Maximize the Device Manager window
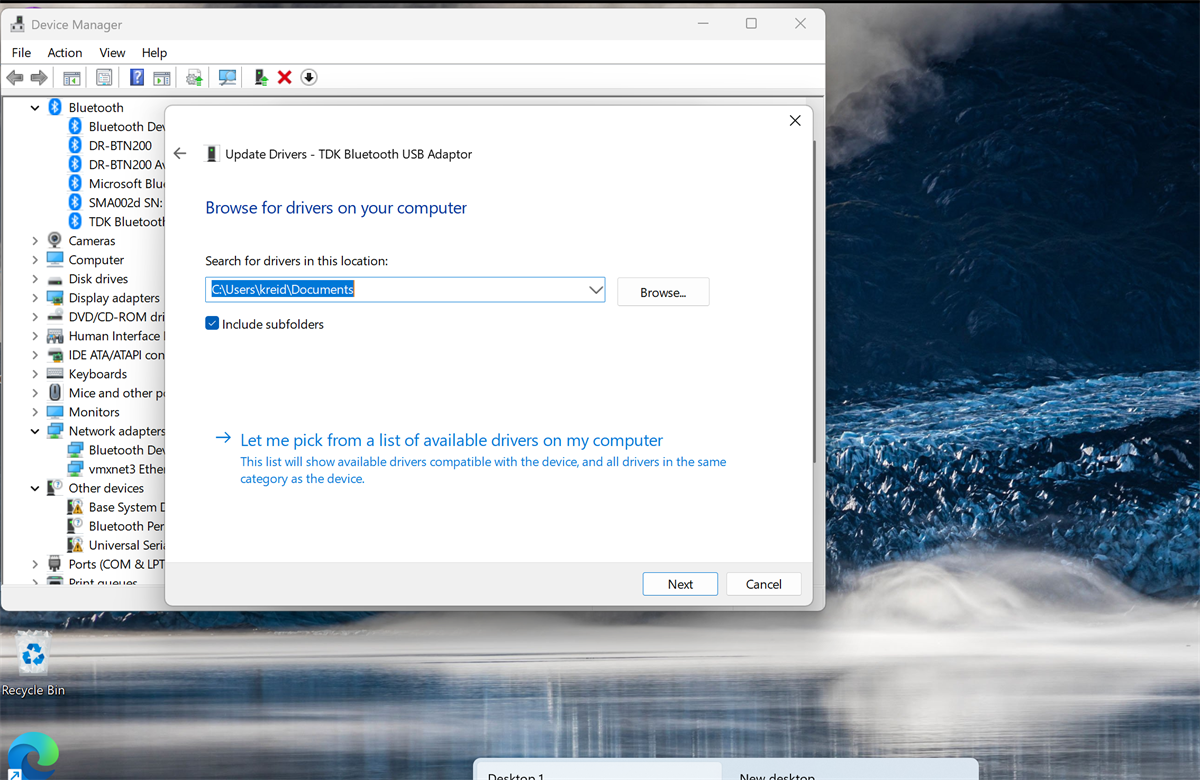The height and width of the screenshot is (780, 1200). [x=751, y=24]
